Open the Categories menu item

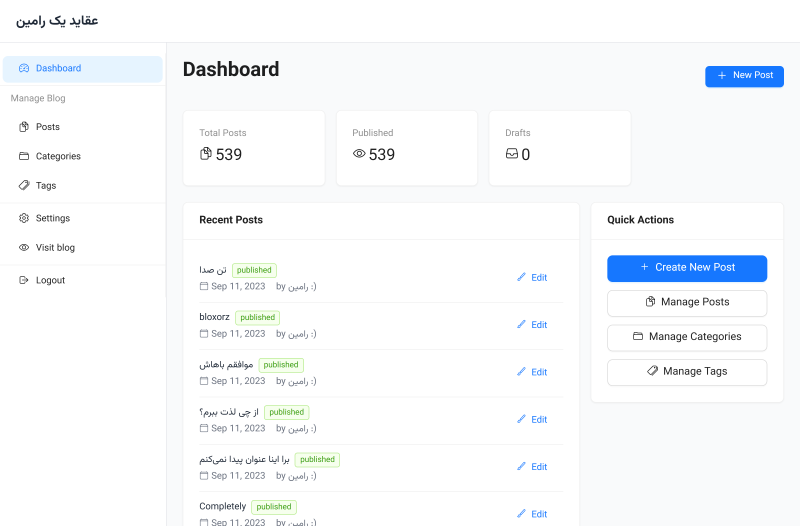[58, 156]
